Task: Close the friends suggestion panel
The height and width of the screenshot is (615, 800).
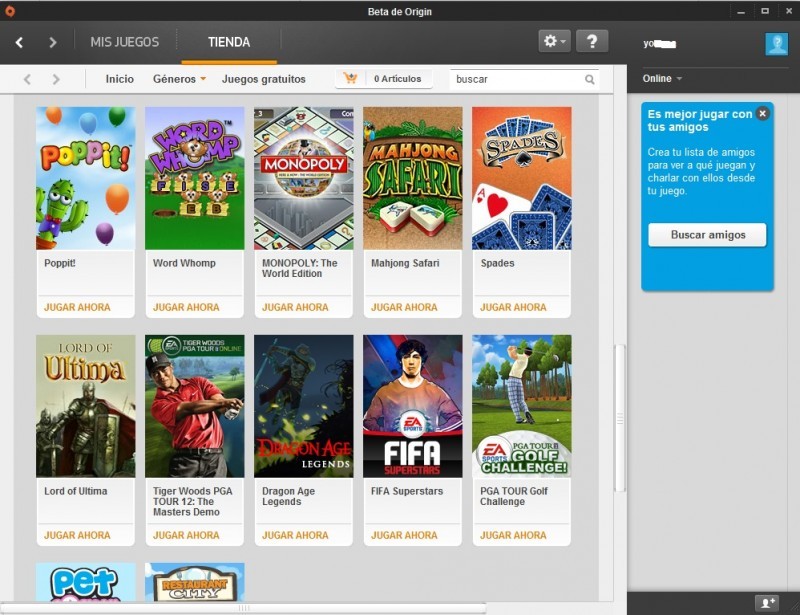Action: point(762,113)
